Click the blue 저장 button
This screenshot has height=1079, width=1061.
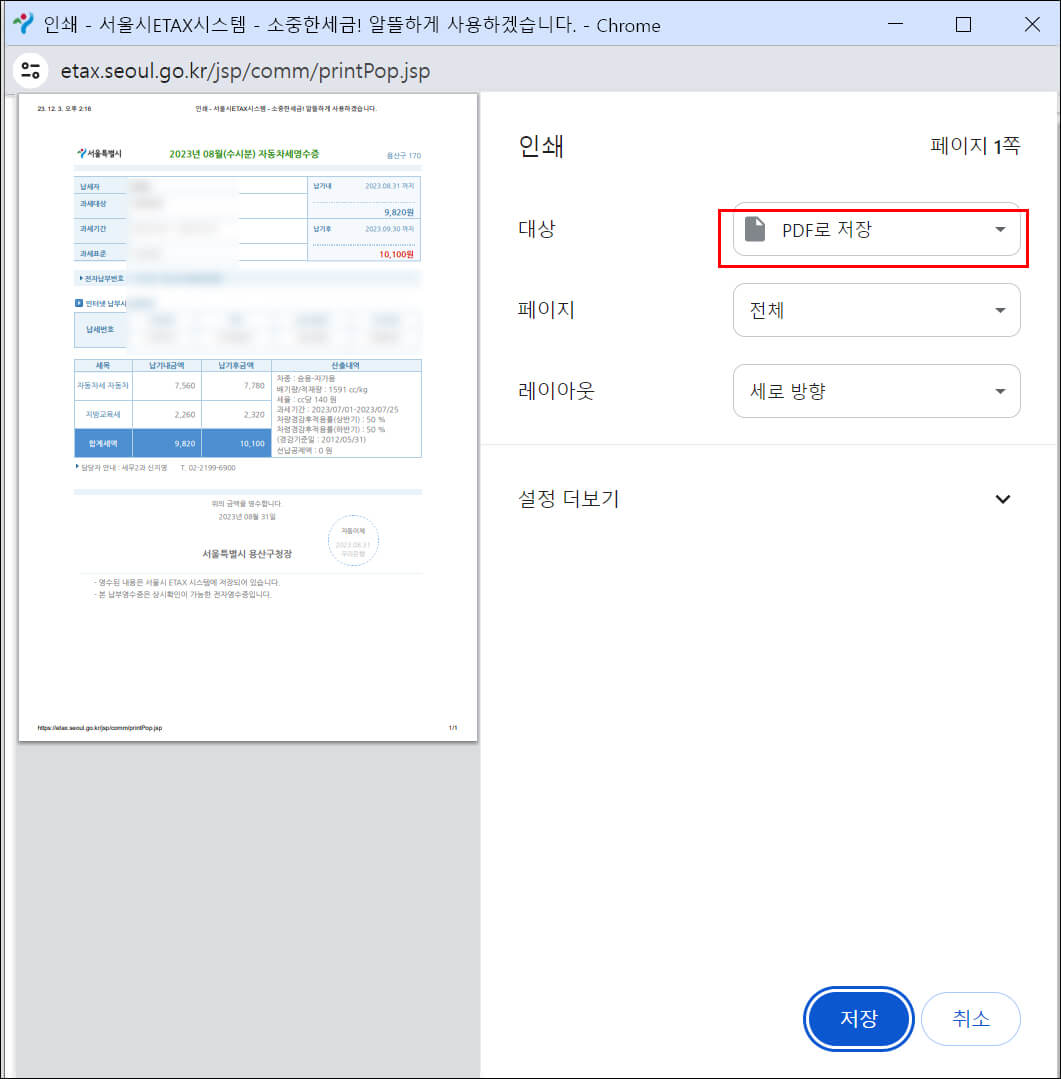pyautogui.click(x=858, y=1018)
